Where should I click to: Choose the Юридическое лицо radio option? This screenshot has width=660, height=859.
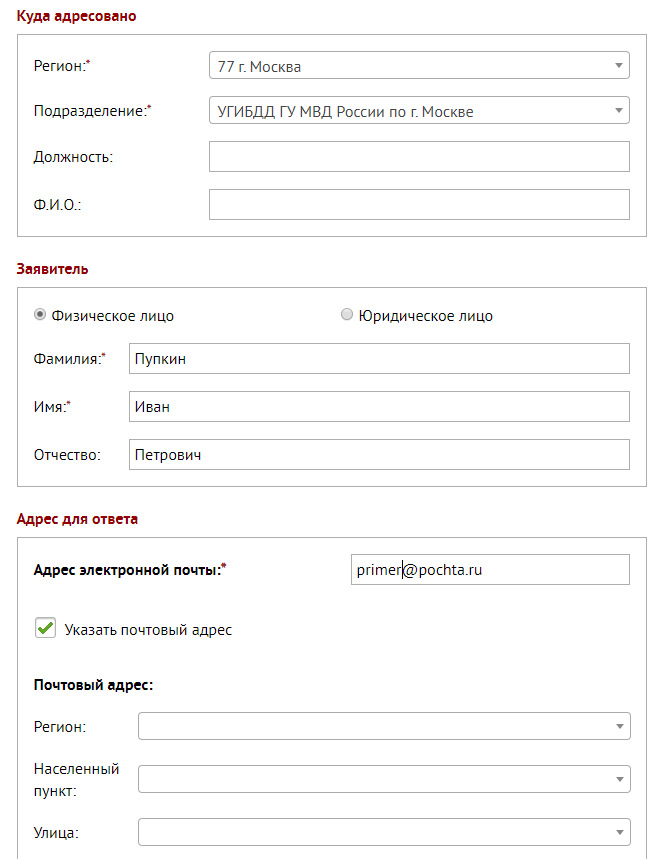click(347, 315)
